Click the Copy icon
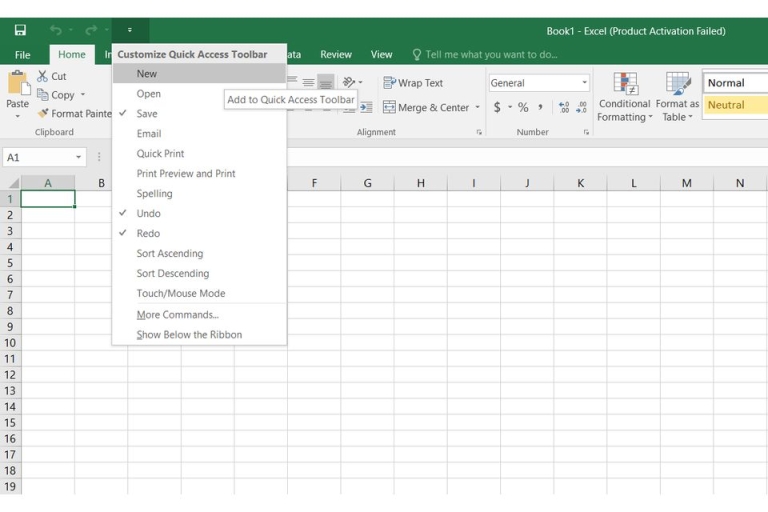This screenshot has height=512, width=768. pyautogui.click(x=43, y=94)
